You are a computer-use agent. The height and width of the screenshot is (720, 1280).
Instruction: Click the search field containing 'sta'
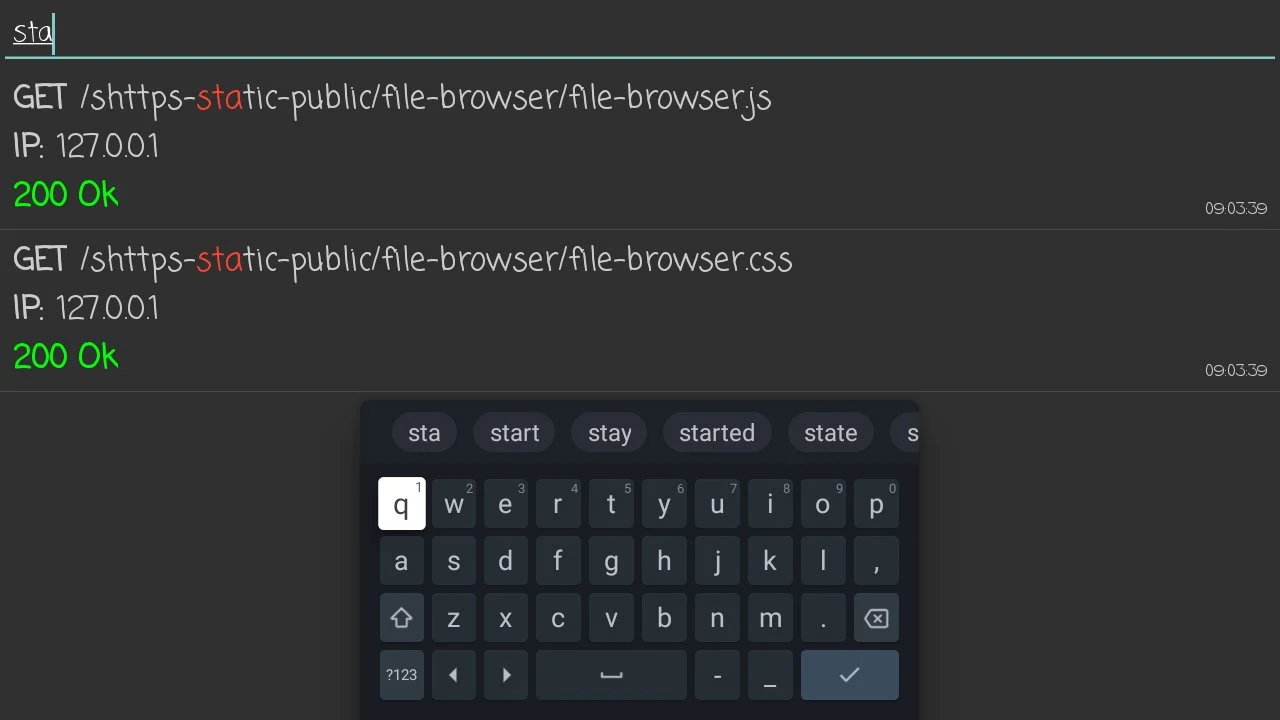[640, 32]
